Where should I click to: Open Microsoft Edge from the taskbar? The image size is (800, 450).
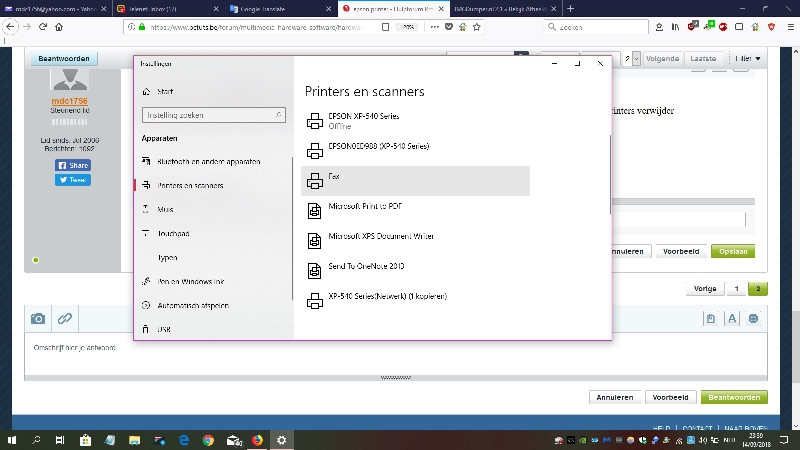(184, 440)
